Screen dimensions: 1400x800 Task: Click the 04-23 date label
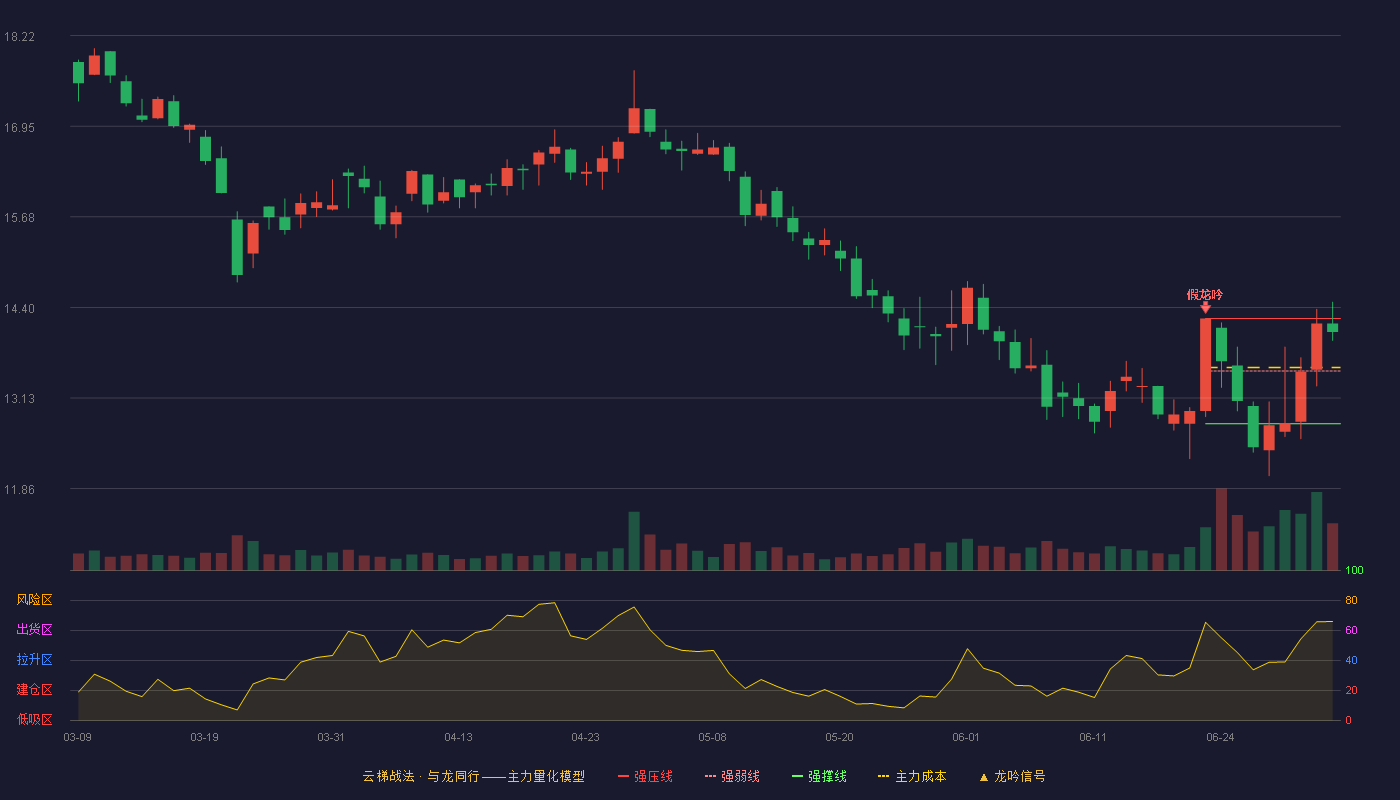coord(585,737)
